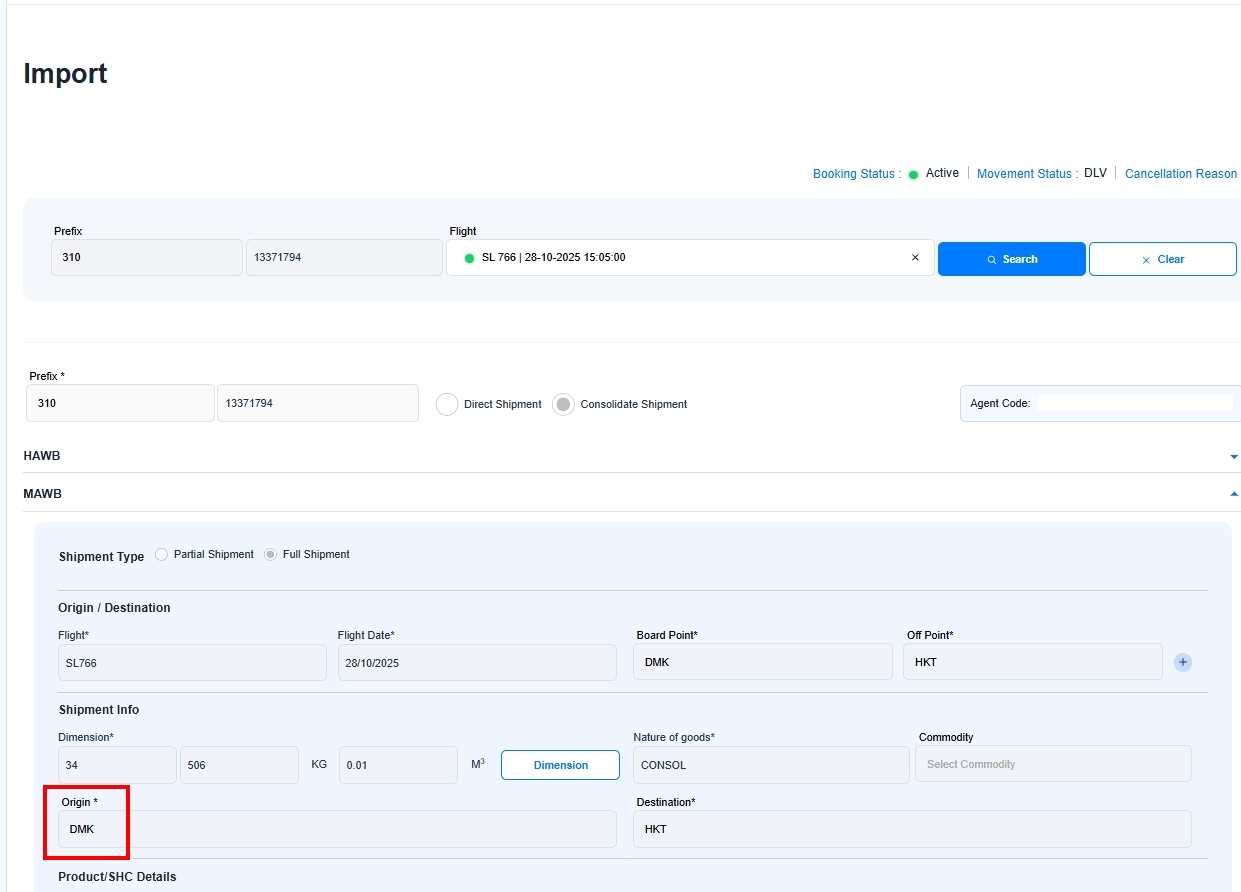
Task: Click the plus icon beside Off Point
Action: point(1182,662)
